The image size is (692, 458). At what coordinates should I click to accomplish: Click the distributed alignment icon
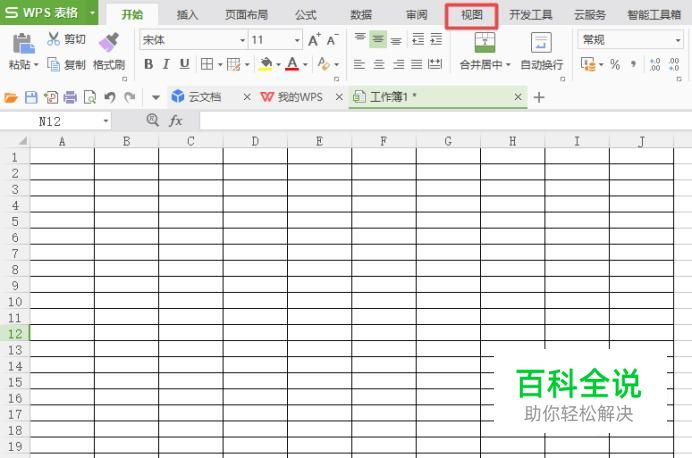(435, 64)
